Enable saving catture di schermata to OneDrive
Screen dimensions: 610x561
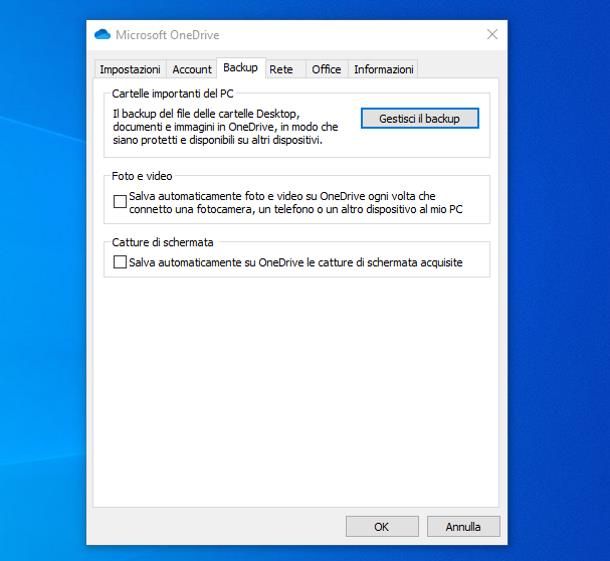(120, 262)
